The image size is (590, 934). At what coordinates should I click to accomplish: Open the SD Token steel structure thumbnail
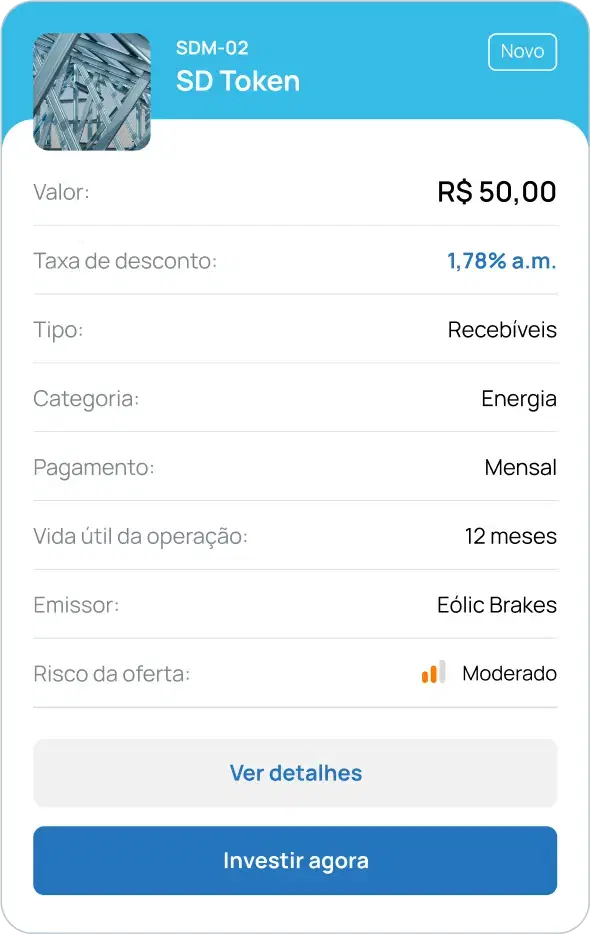pos(92,92)
